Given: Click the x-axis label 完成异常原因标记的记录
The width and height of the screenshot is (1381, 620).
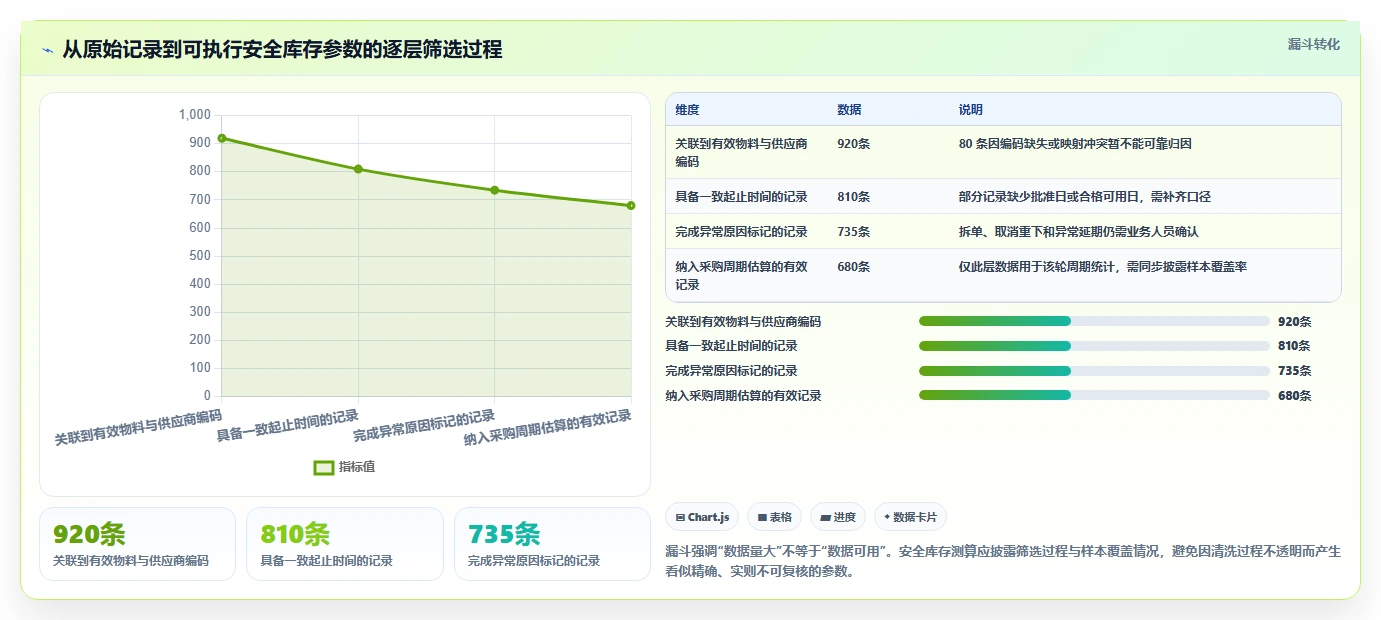Looking at the screenshot, I should click(424, 426).
